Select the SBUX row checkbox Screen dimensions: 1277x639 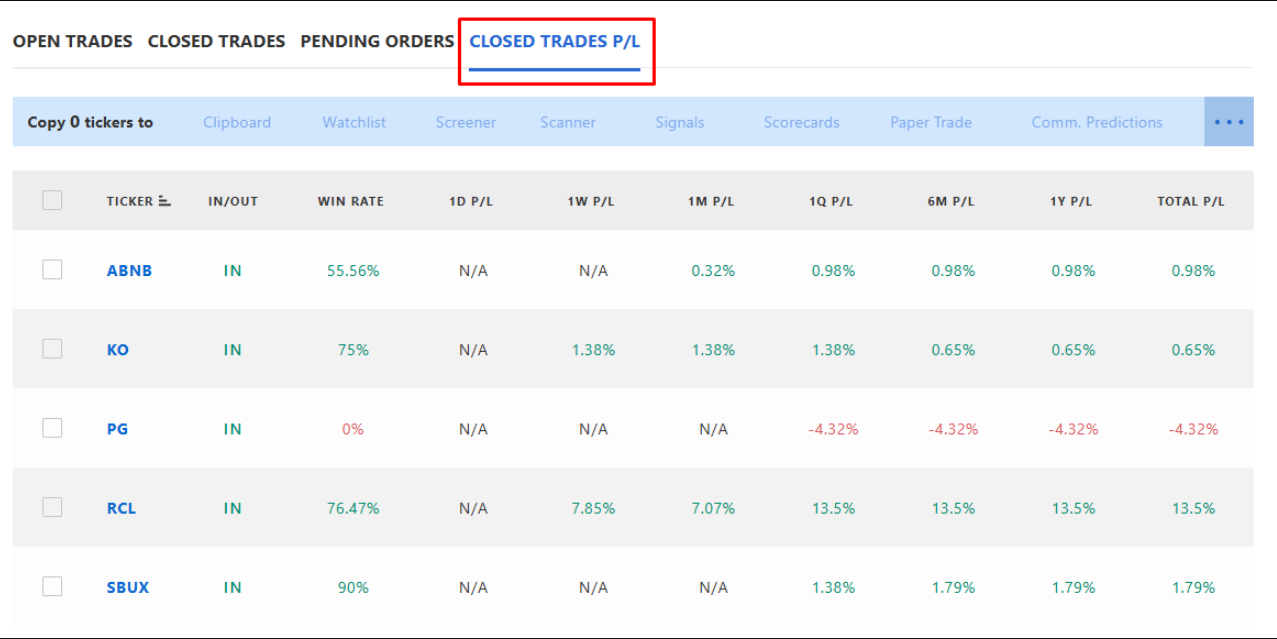coord(52,587)
